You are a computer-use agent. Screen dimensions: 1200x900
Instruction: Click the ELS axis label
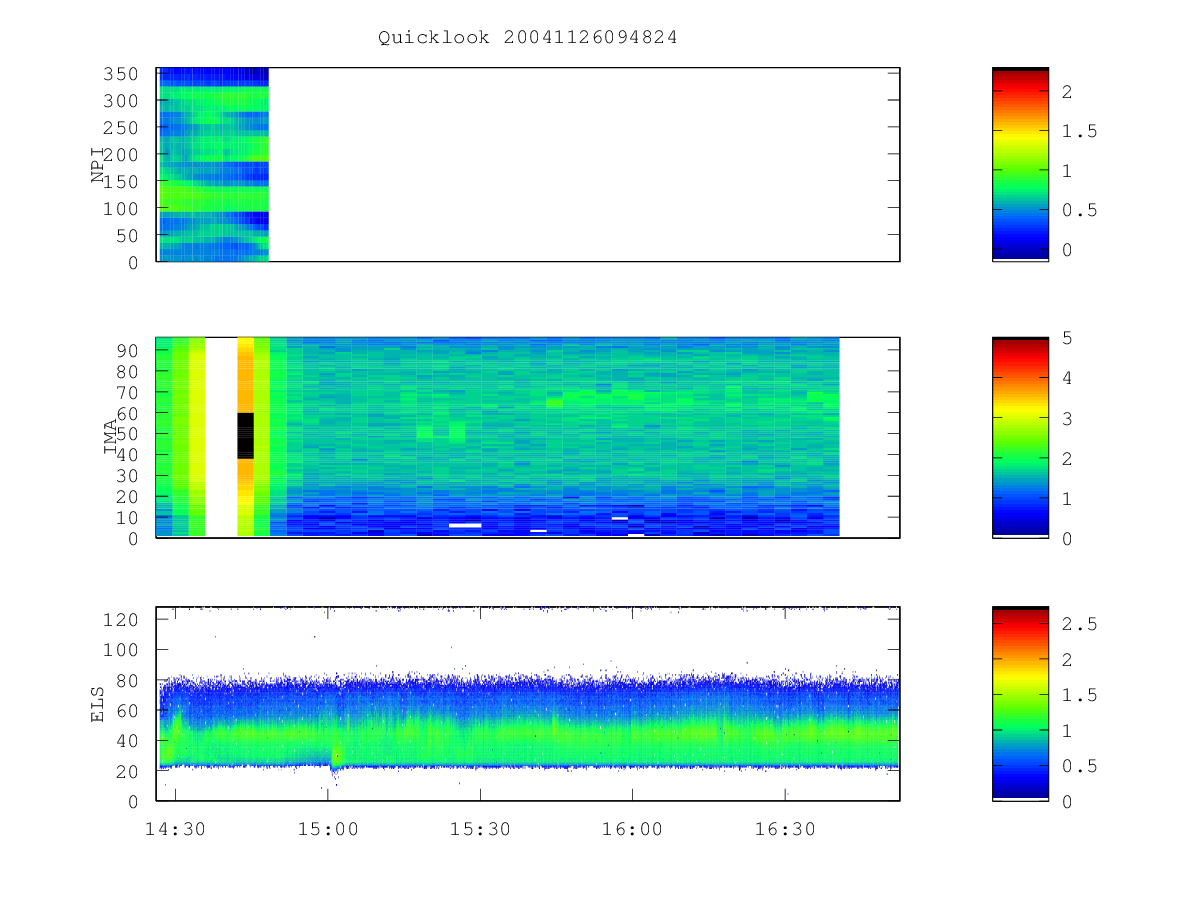98,704
